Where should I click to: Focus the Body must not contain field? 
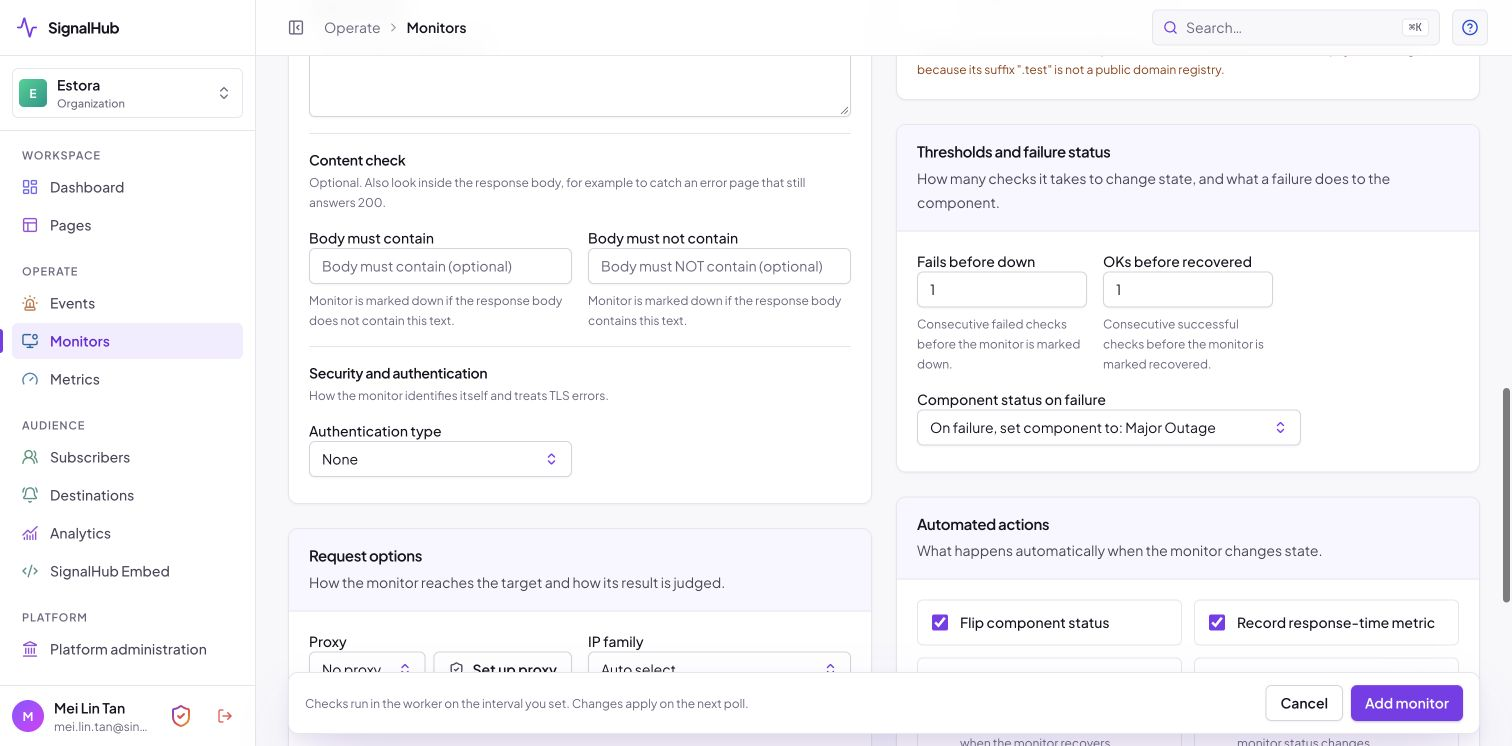[x=719, y=266]
